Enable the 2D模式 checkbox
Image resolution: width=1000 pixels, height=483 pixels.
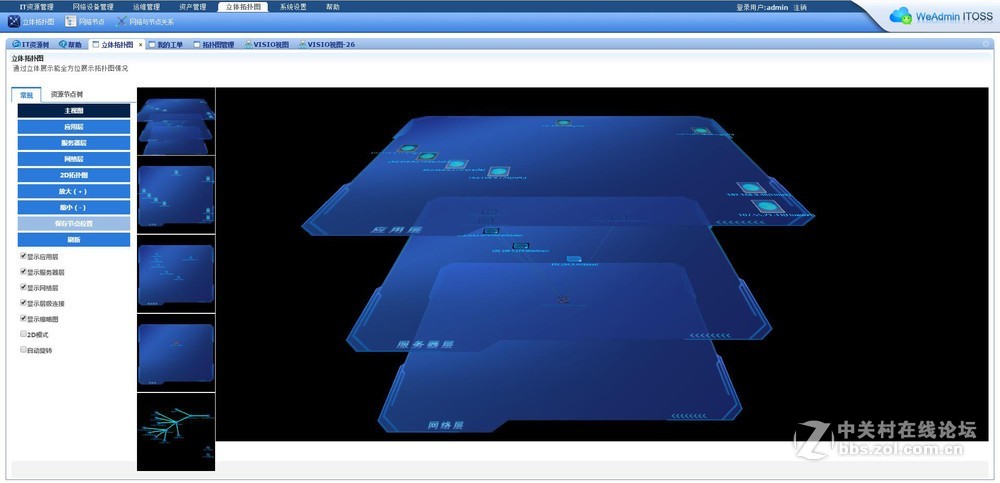pyautogui.click(x=24, y=334)
